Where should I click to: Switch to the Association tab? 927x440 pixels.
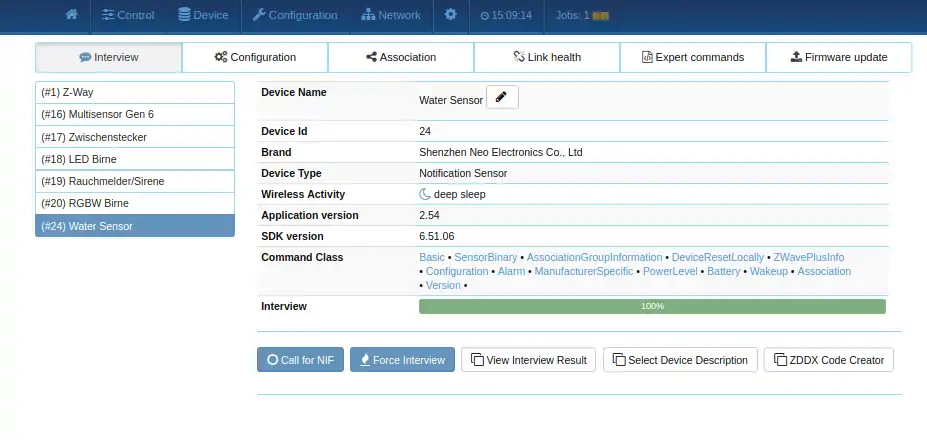(401, 57)
